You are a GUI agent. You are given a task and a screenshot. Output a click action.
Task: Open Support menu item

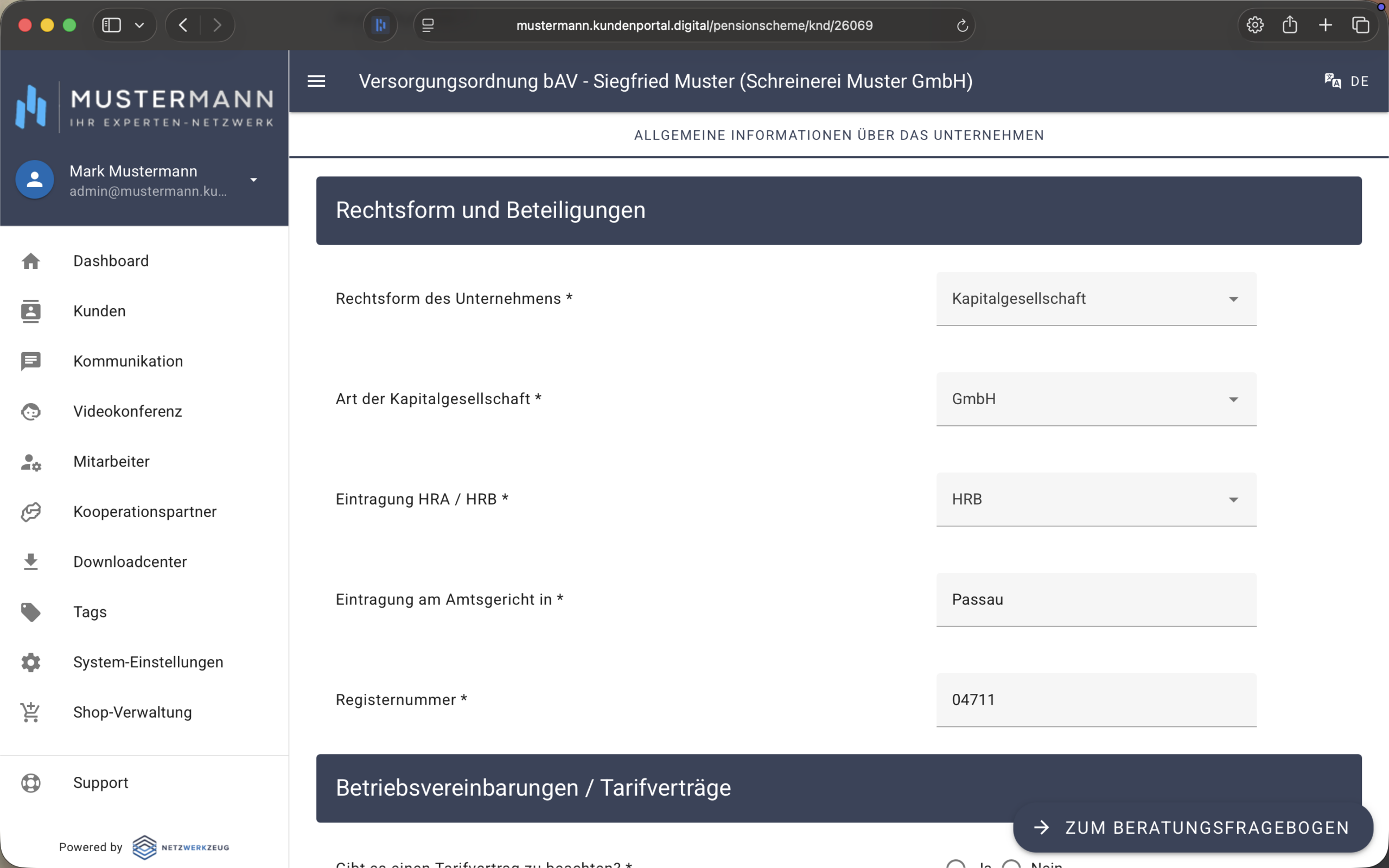[100, 783]
